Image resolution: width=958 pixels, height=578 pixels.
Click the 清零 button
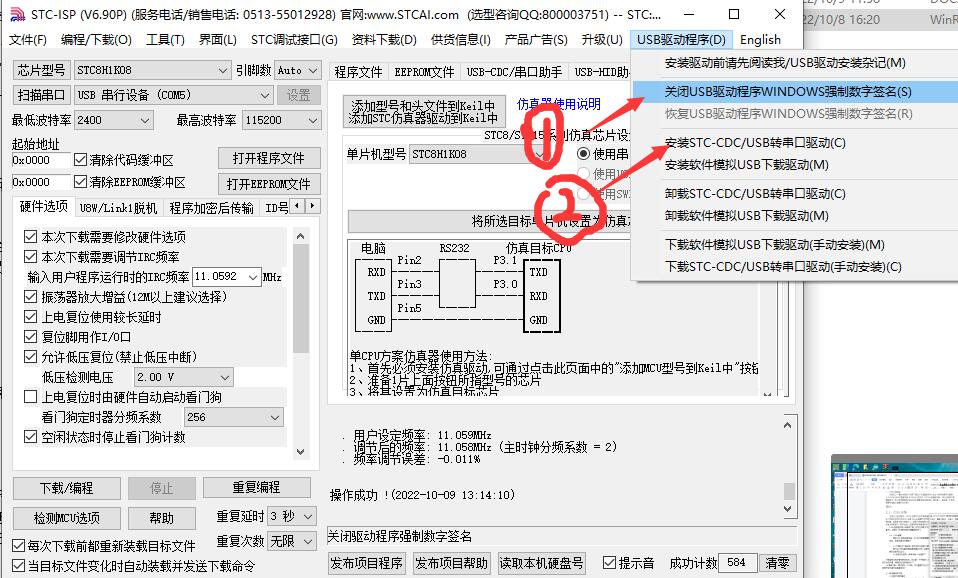pos(777,563)
